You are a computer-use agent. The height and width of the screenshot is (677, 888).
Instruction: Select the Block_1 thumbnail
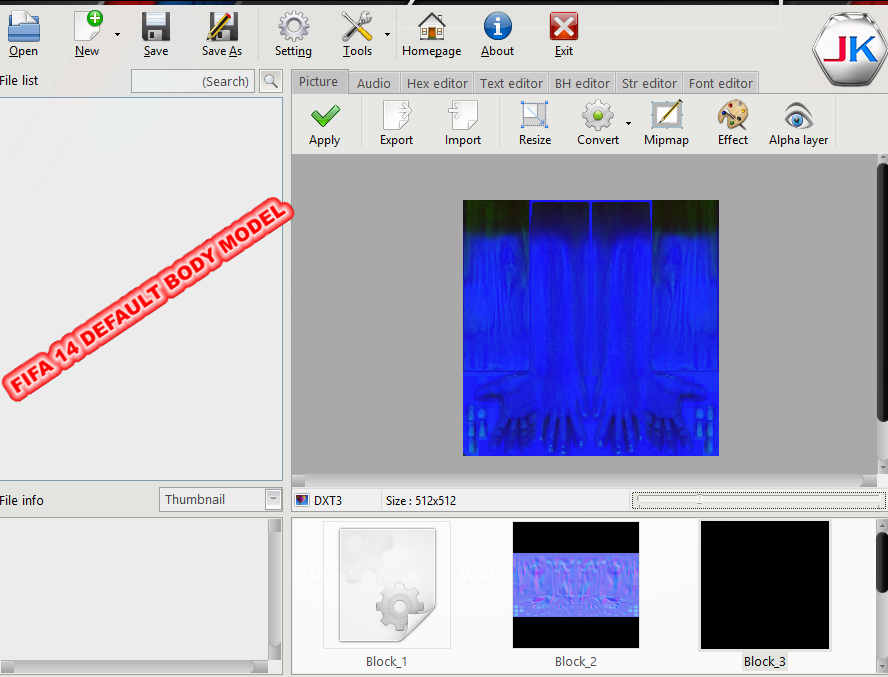point(387,585)
